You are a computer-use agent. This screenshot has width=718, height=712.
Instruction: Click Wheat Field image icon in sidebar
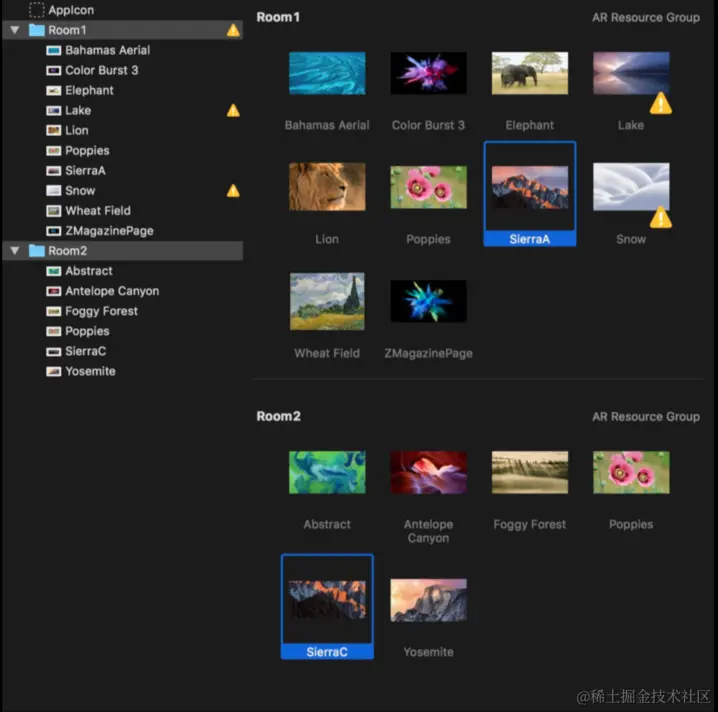(54, 211)
